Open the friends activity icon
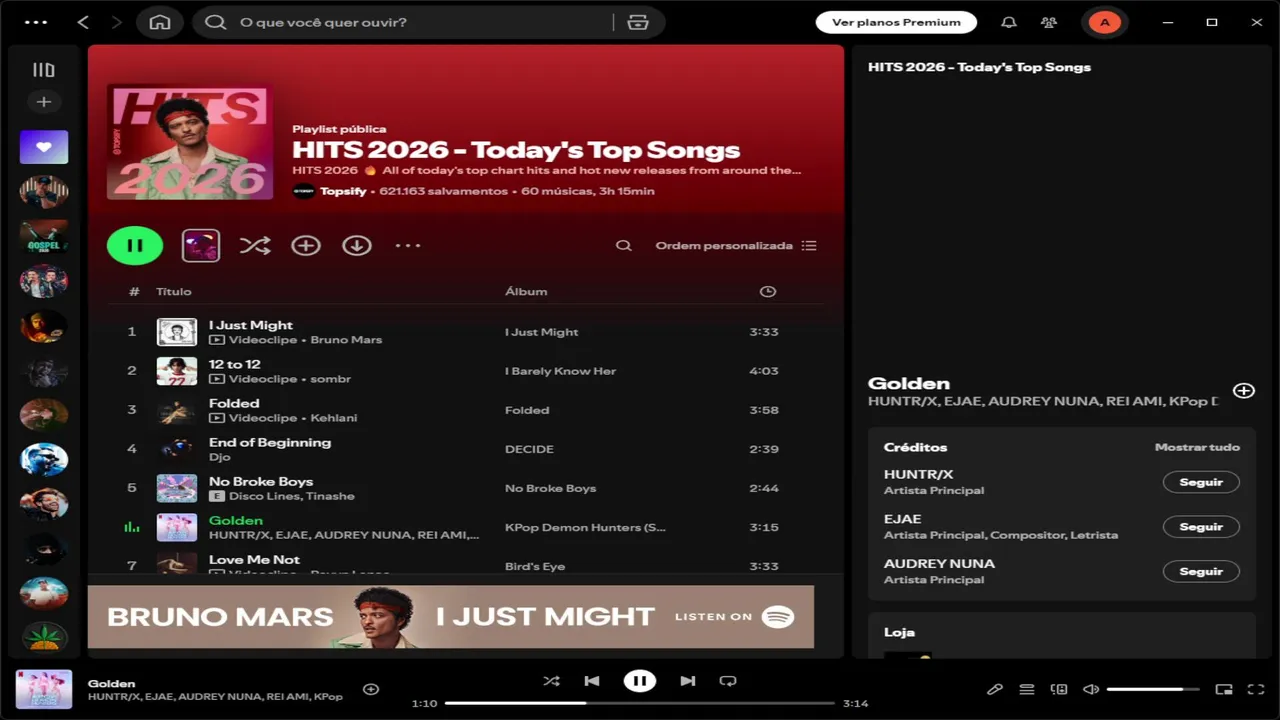1280x720 pixels. tap(1048, 22)
